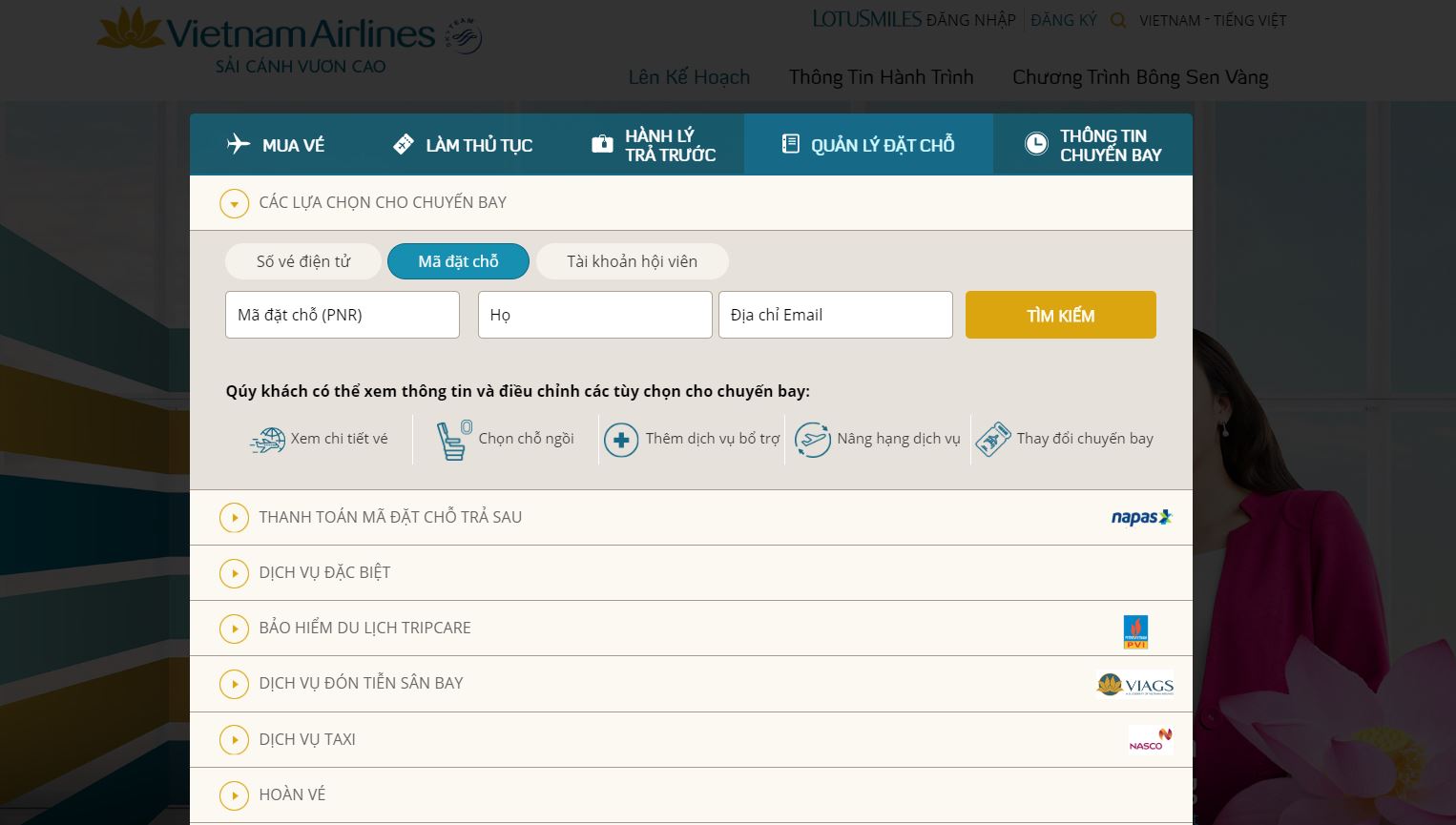The height and width of the screenshot is (825, 1456).
Task: Select the Số vé điện tử option
Action: 302,260
